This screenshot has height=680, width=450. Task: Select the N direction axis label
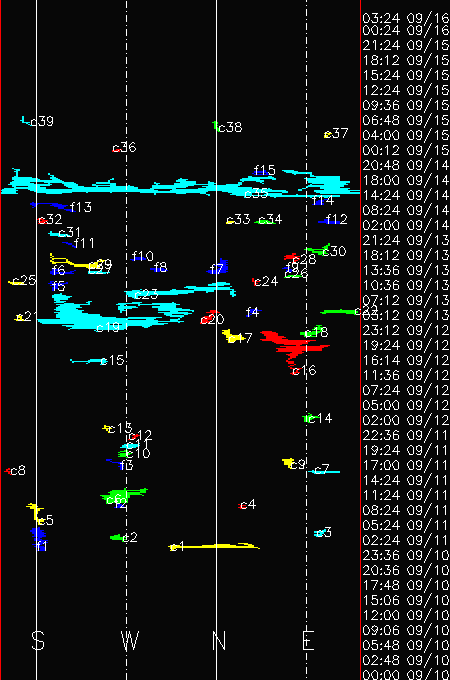[219, 640]
